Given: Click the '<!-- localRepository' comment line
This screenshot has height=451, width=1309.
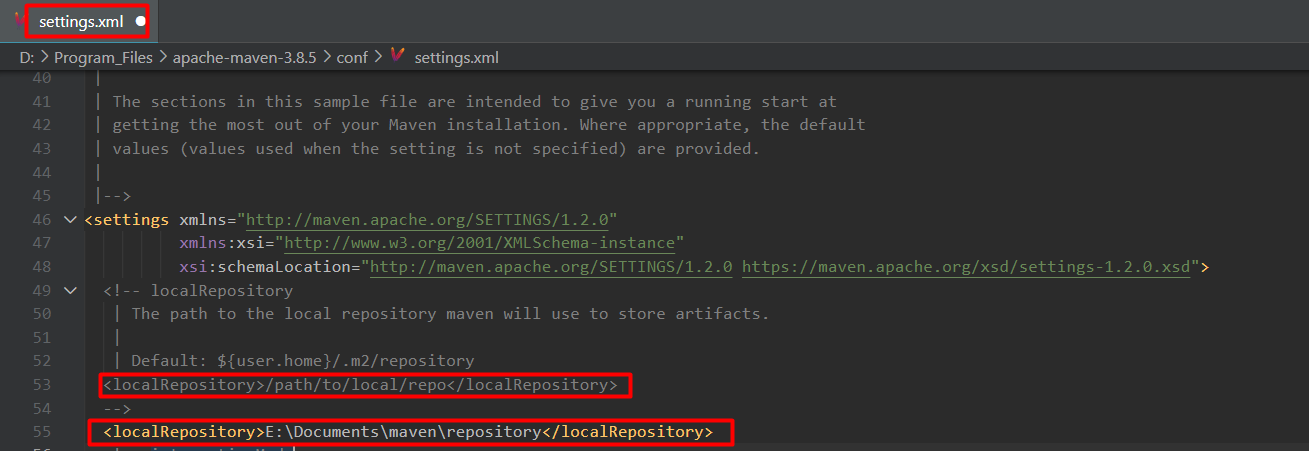Looking at the screenshot, I should tap(198, 291).
